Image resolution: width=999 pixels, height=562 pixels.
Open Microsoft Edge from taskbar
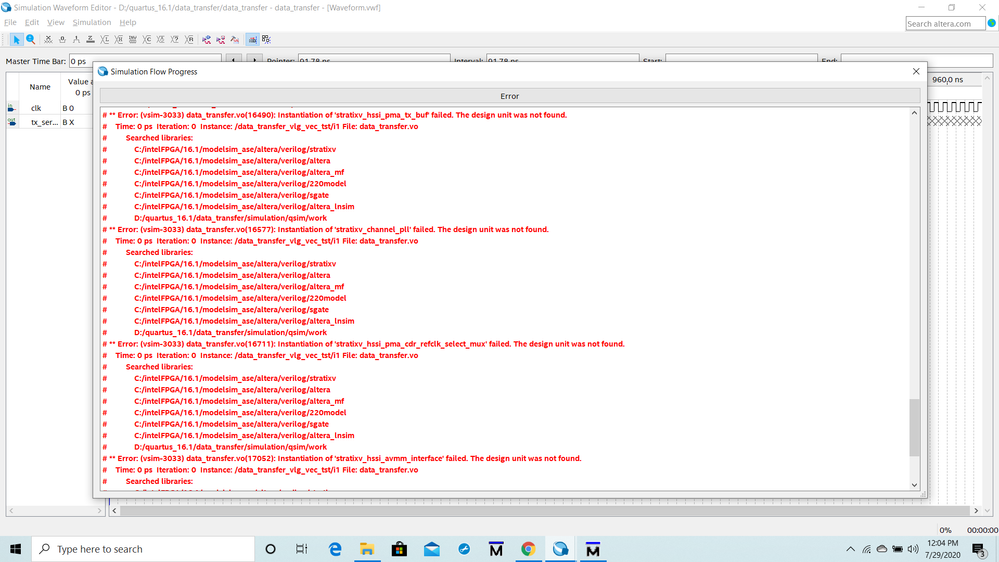coord(334,549)
